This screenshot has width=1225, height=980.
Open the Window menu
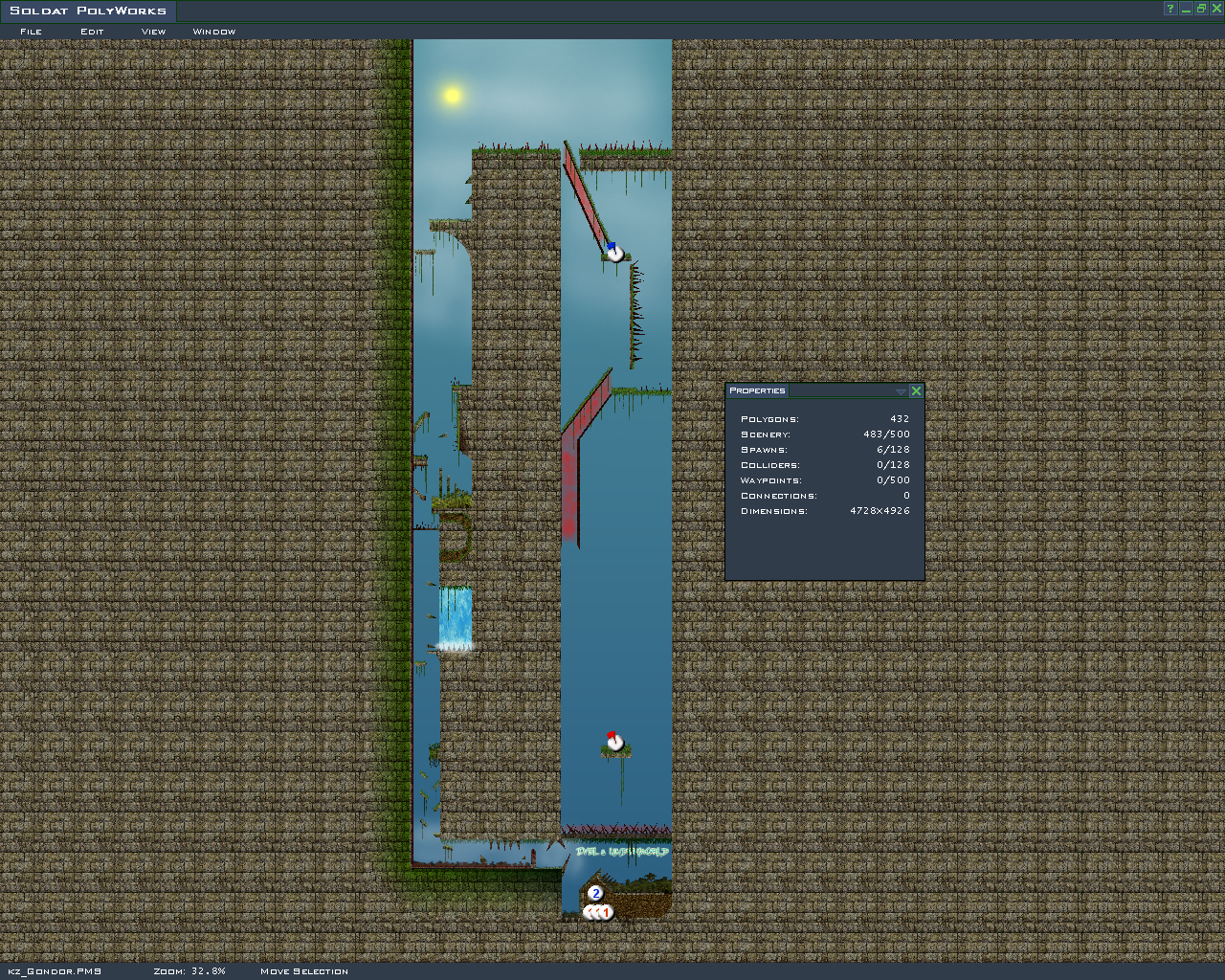coord(213,32)
